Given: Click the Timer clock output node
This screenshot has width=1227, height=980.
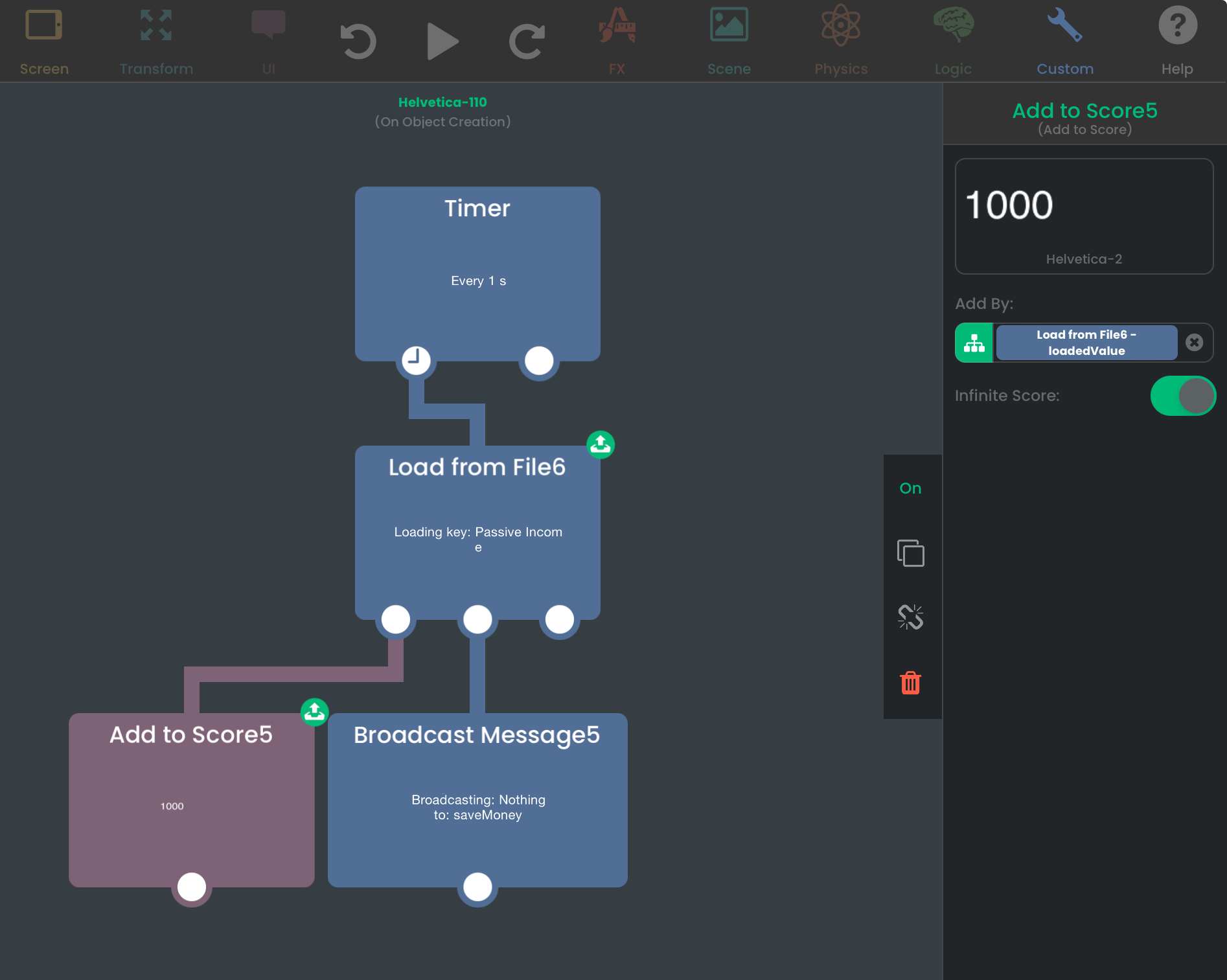Looking at the screenshot, I should 416,360.
